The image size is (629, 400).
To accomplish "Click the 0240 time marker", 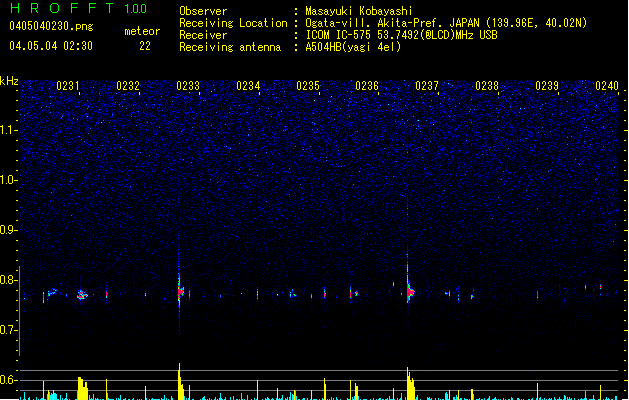I will pos(607,86).
